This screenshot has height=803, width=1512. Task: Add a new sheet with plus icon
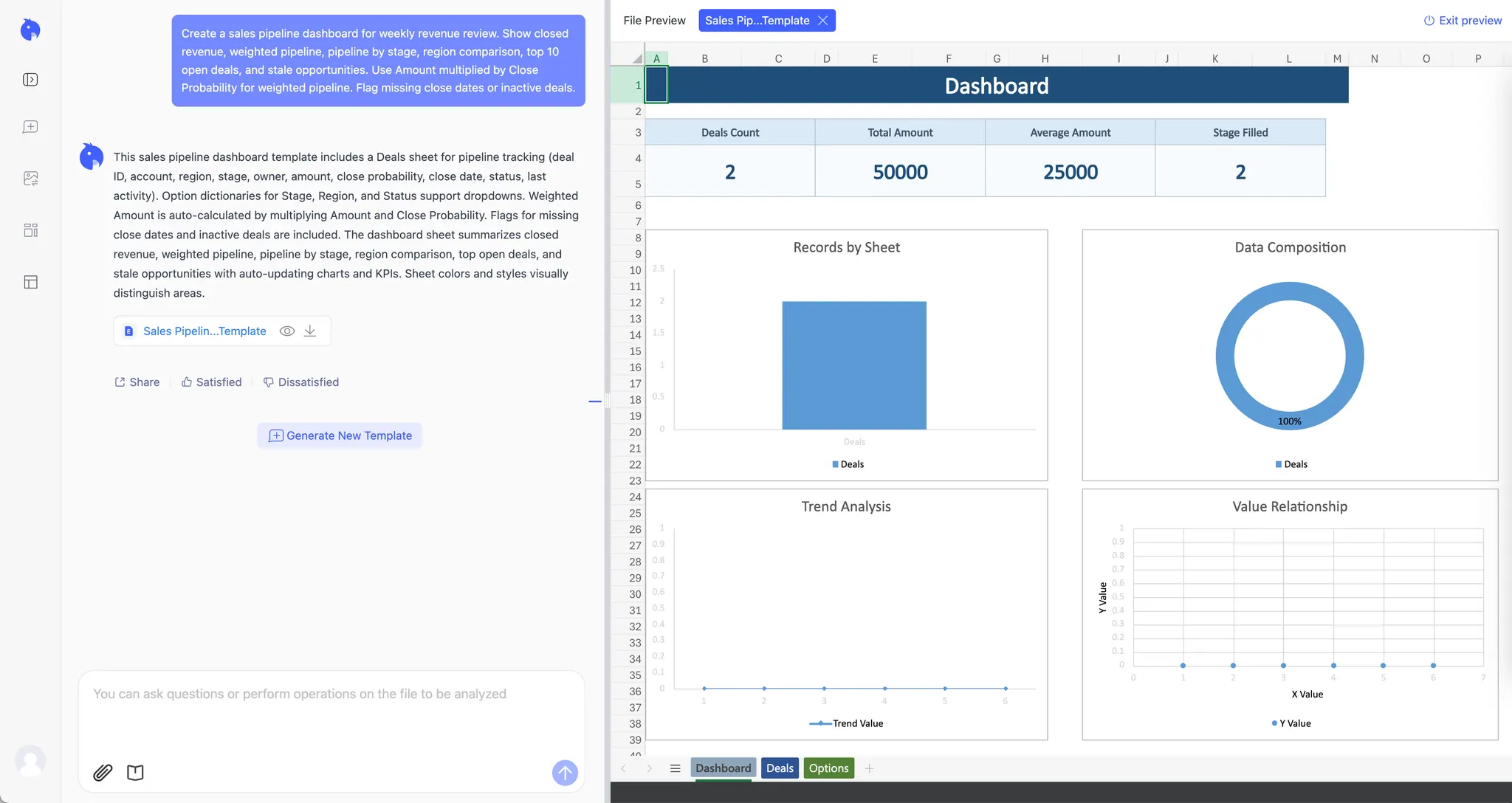870,768
